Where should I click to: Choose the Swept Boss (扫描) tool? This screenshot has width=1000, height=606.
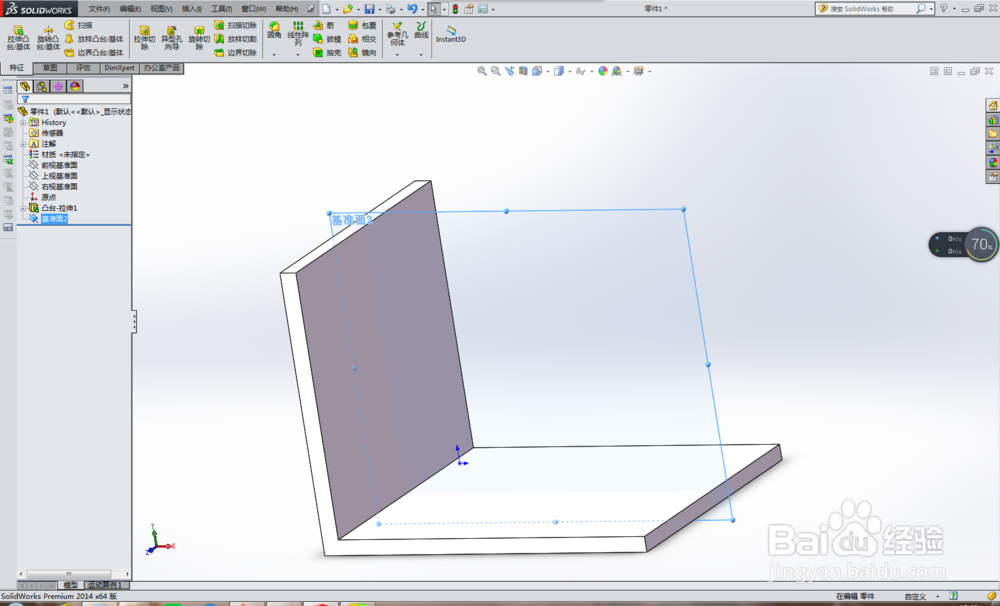[x=78, y=25]
